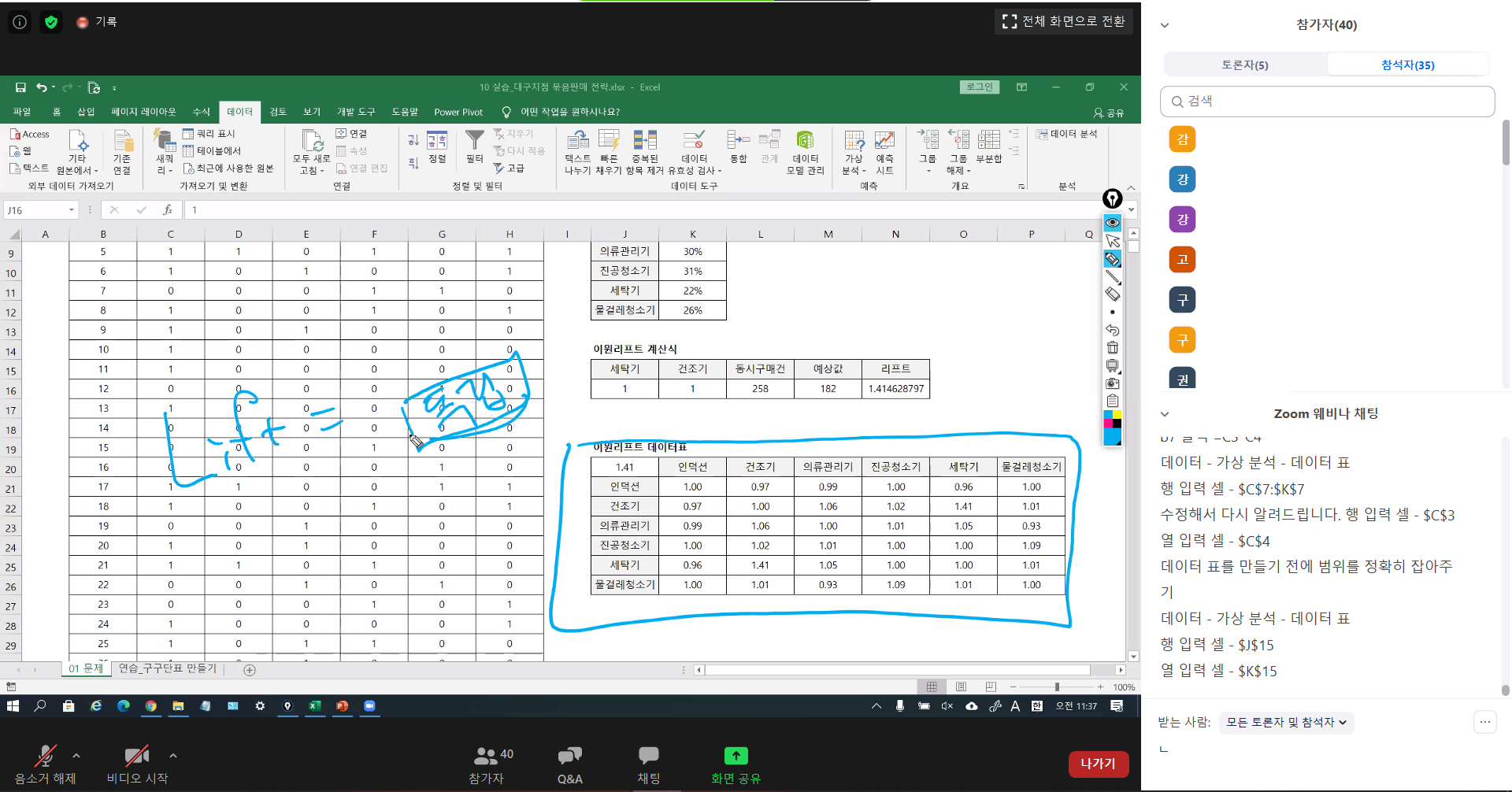Click the participant search field
The height and width of the screenshot is (792, 1512).
(x=1327, y=102)
